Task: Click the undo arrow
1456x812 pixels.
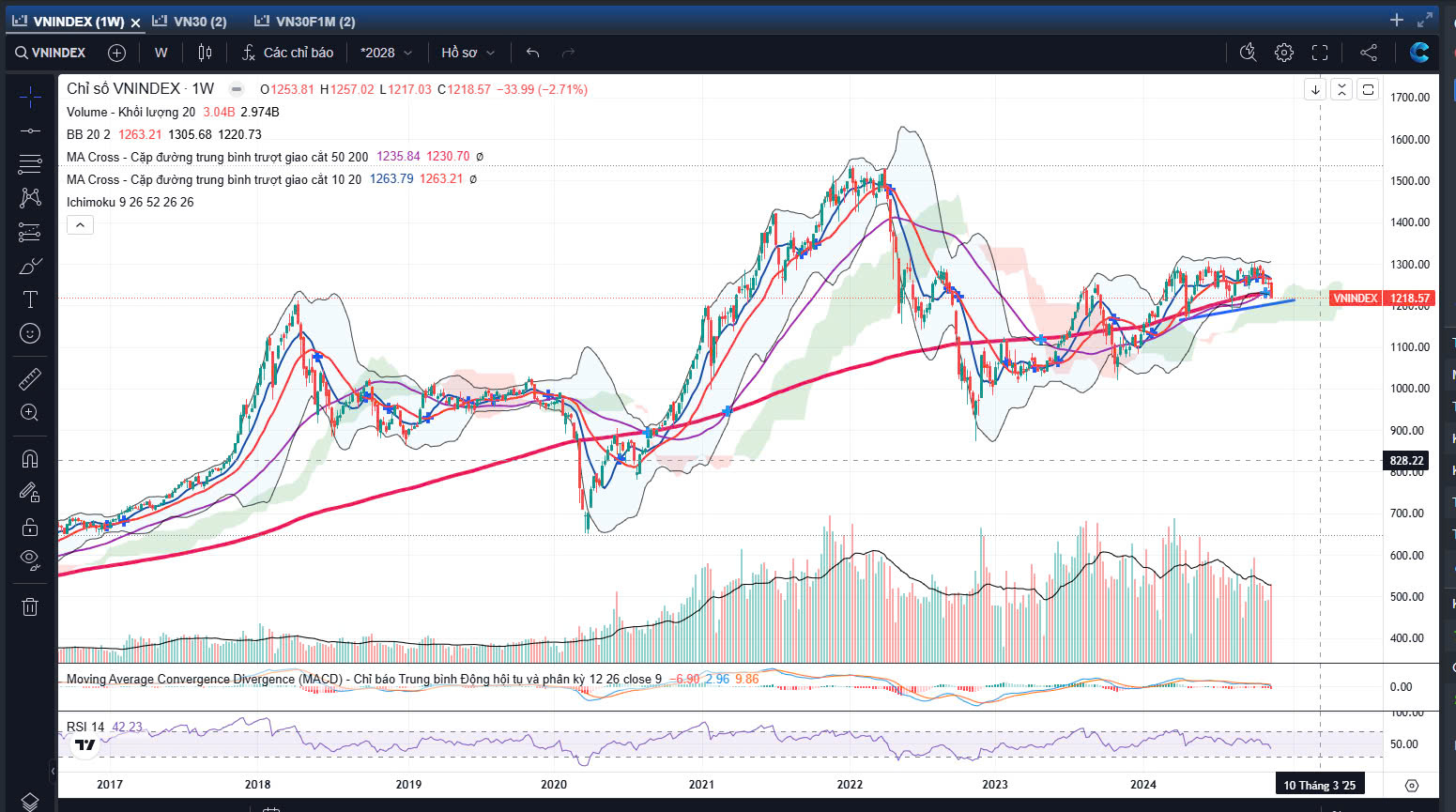Action: tap(533, 53)
